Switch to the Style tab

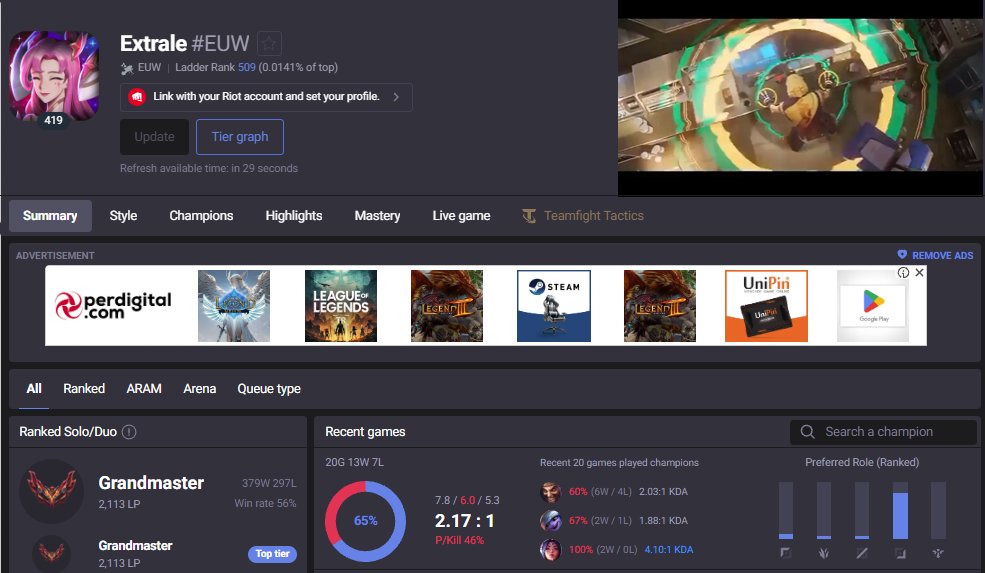tap(123, 216)
